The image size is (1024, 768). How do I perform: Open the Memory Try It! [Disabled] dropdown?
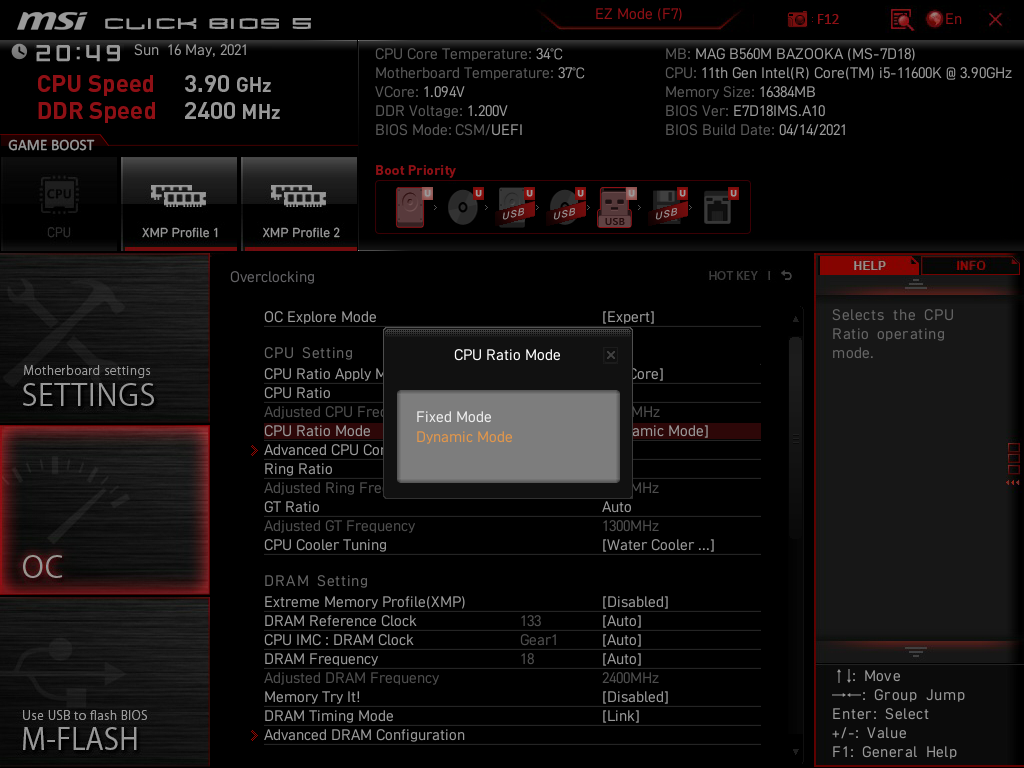click(x=635, y=697)
